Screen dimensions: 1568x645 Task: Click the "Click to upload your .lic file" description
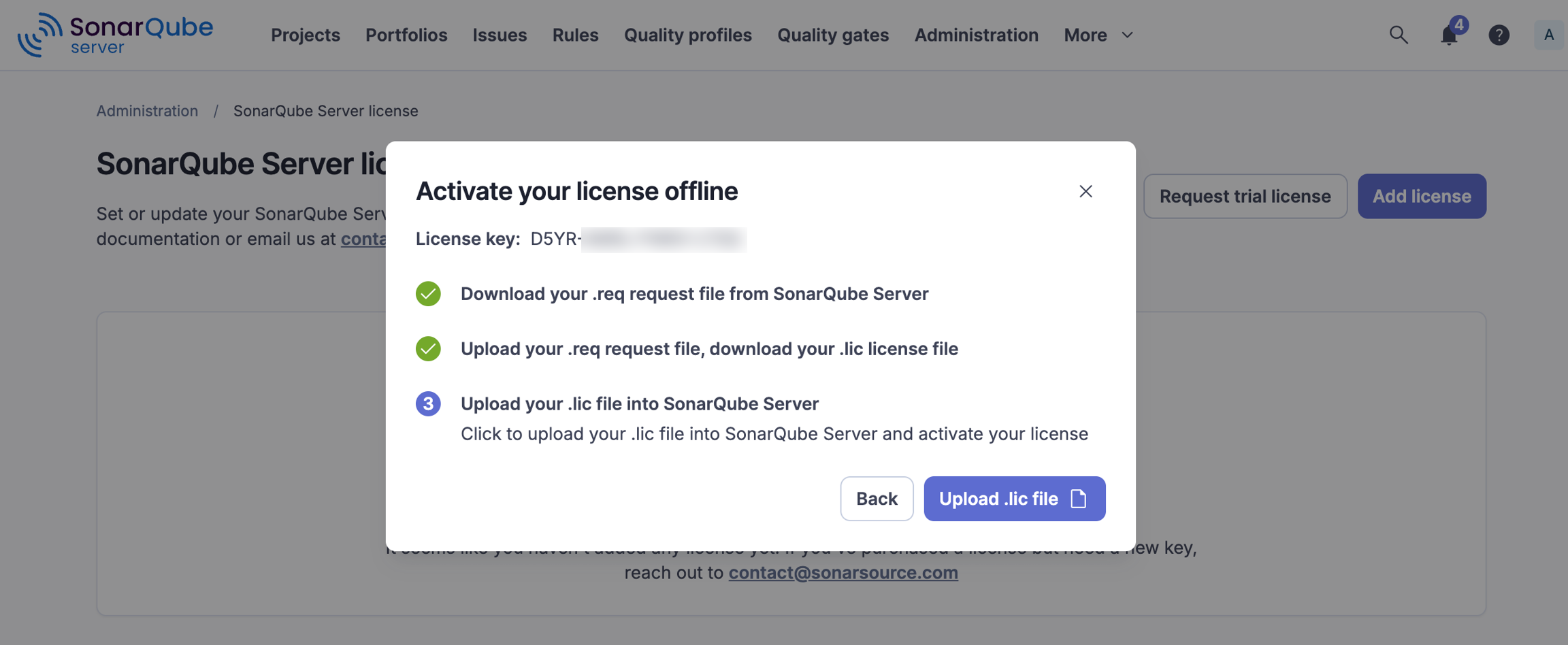[x=774, y=433]
